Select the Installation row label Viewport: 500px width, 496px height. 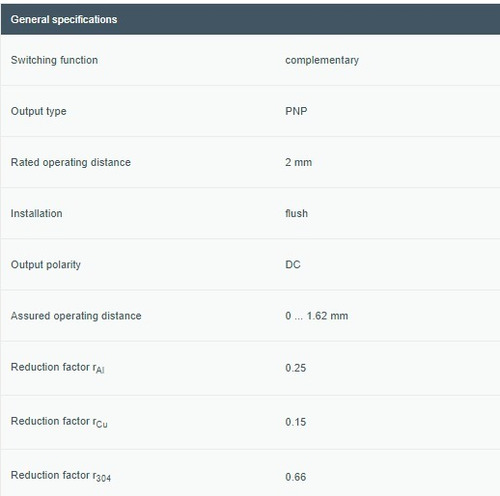pos(36,213)
